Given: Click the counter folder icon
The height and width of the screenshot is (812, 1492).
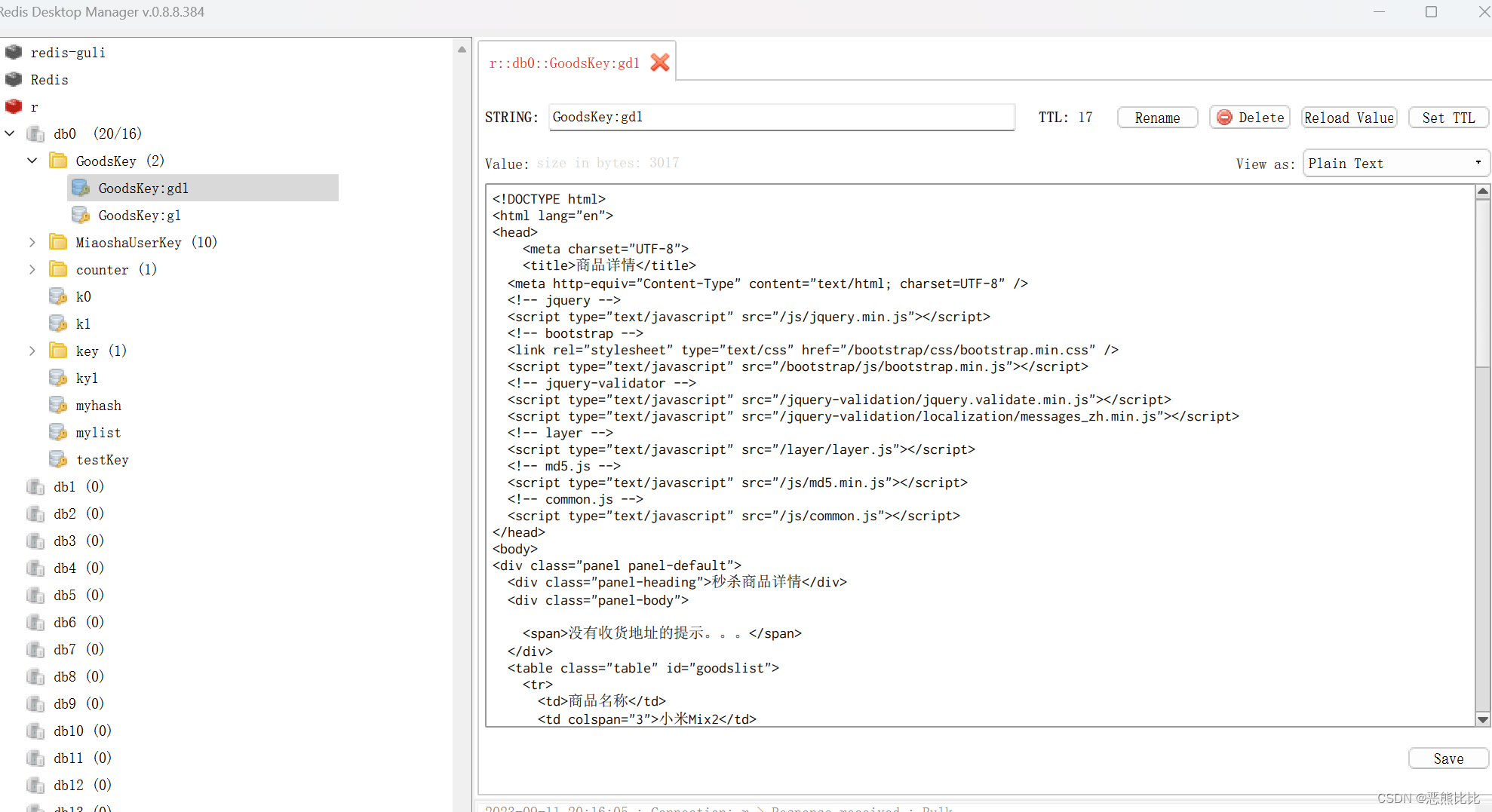Looking at the screenshot, I should [x=58, y=269].
